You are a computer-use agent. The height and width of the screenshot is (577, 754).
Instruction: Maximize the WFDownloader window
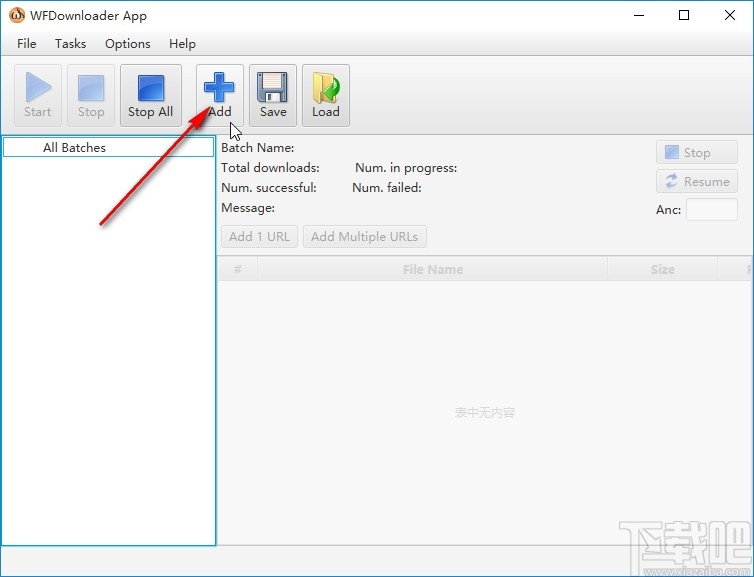tap(684, 15)
